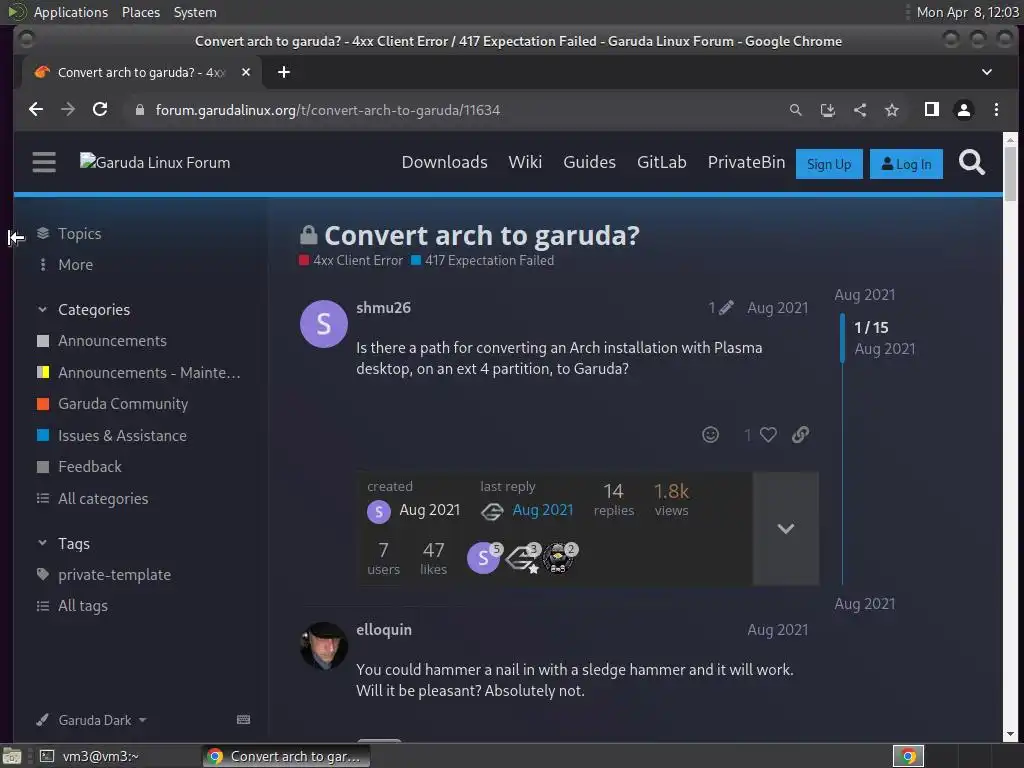
Task: Open Announcements - Maintenance category
Action: 139,372
